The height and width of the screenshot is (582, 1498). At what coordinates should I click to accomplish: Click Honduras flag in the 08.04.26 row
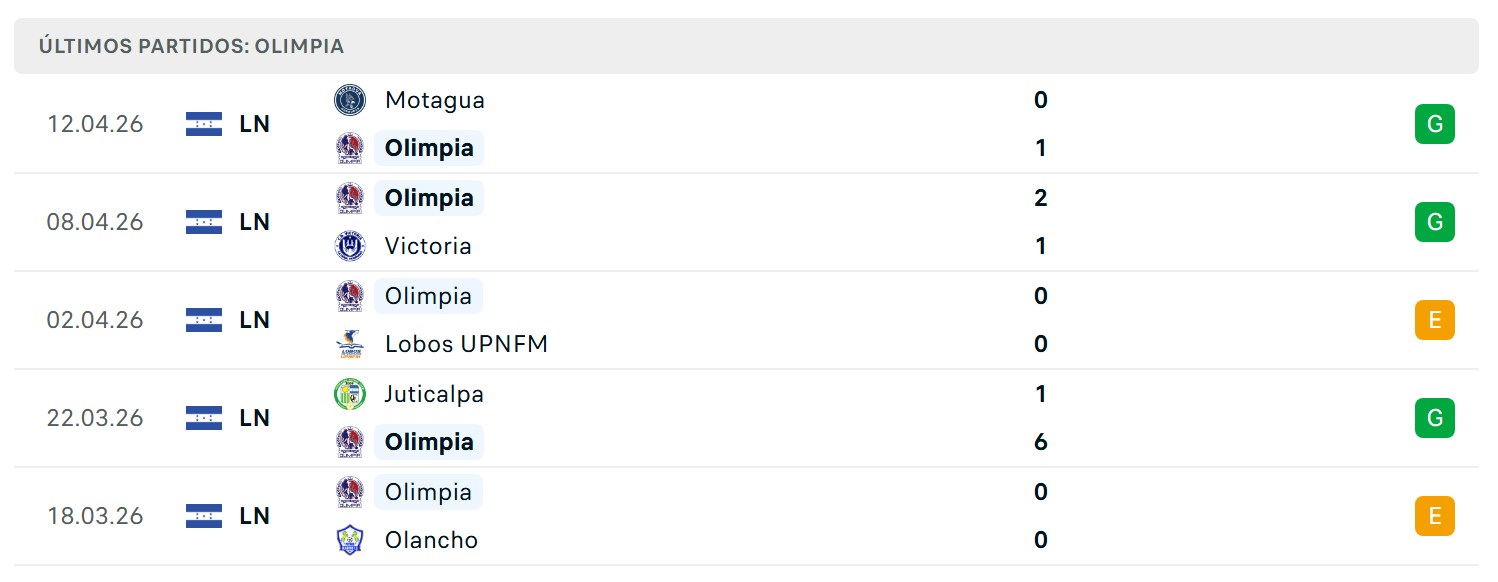pyautogui.click(x=204, y=222)
